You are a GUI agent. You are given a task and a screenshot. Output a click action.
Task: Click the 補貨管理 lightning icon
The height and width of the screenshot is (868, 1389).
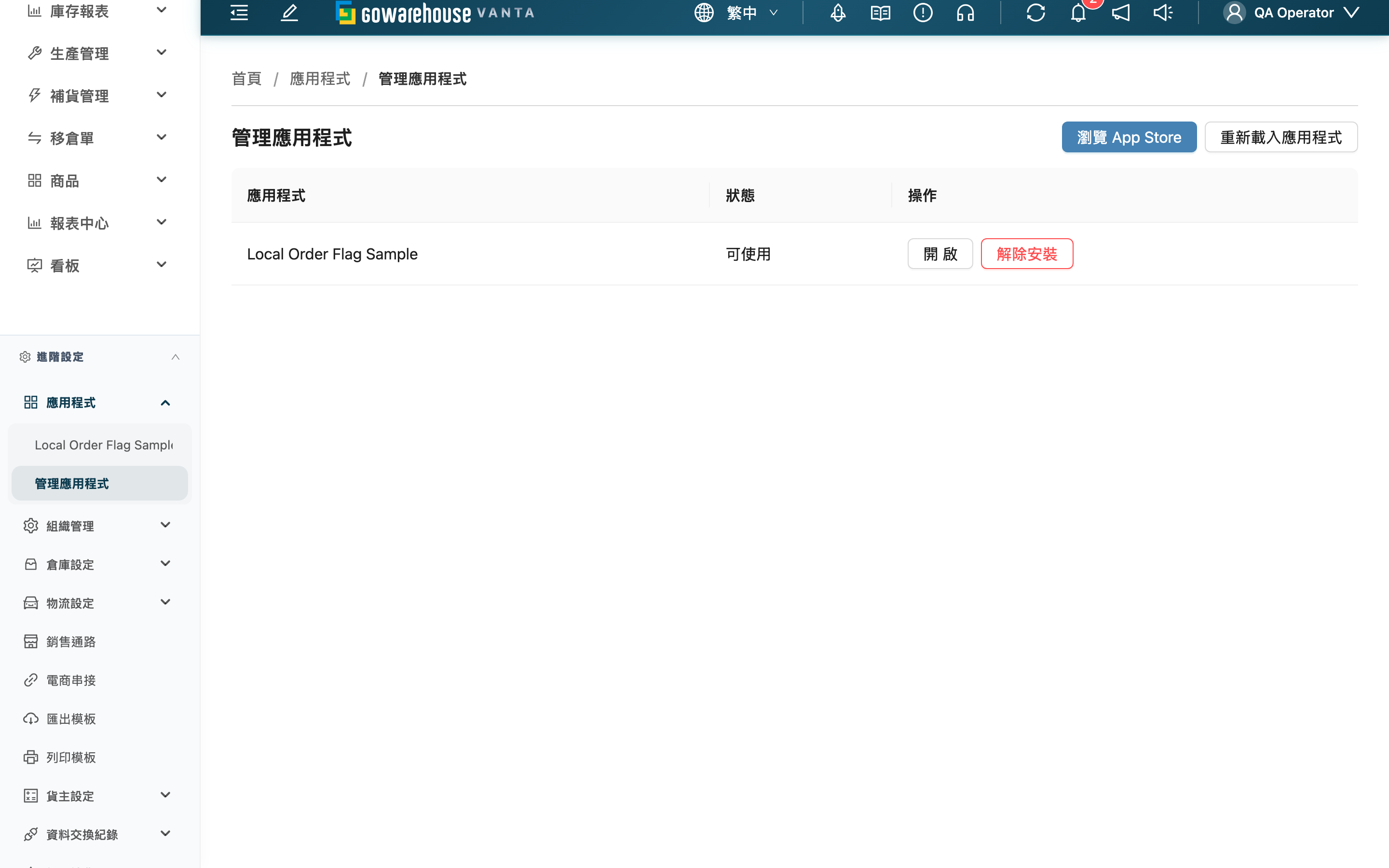(34, 95)
